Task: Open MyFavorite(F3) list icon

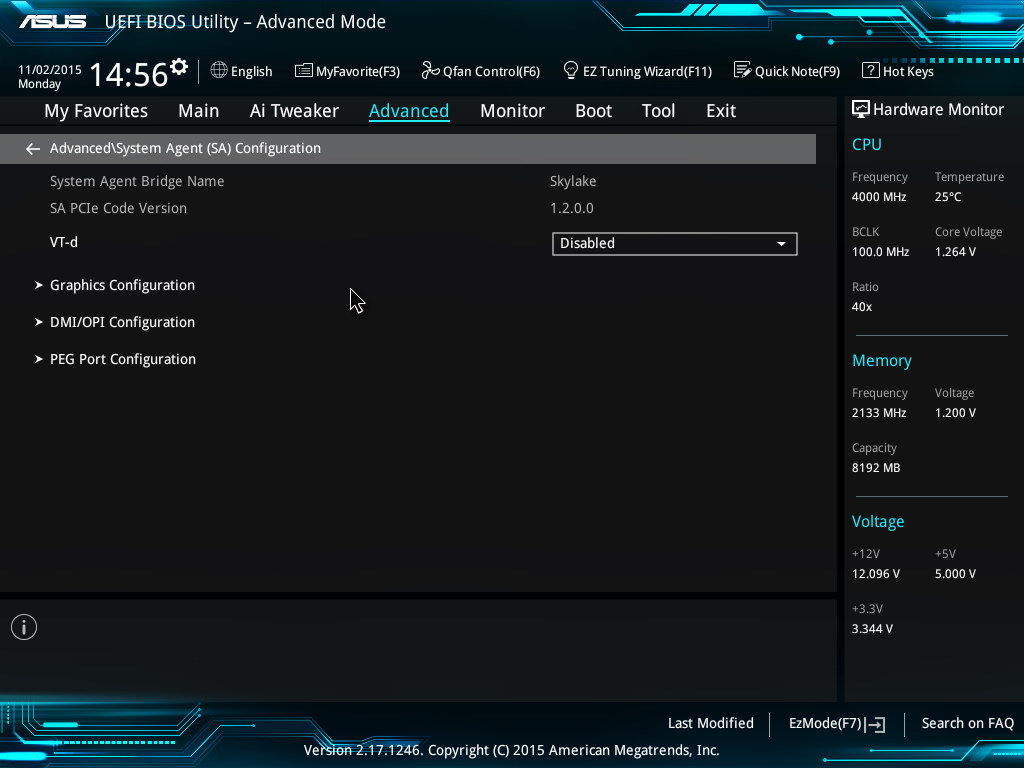Action: (304, 71)
